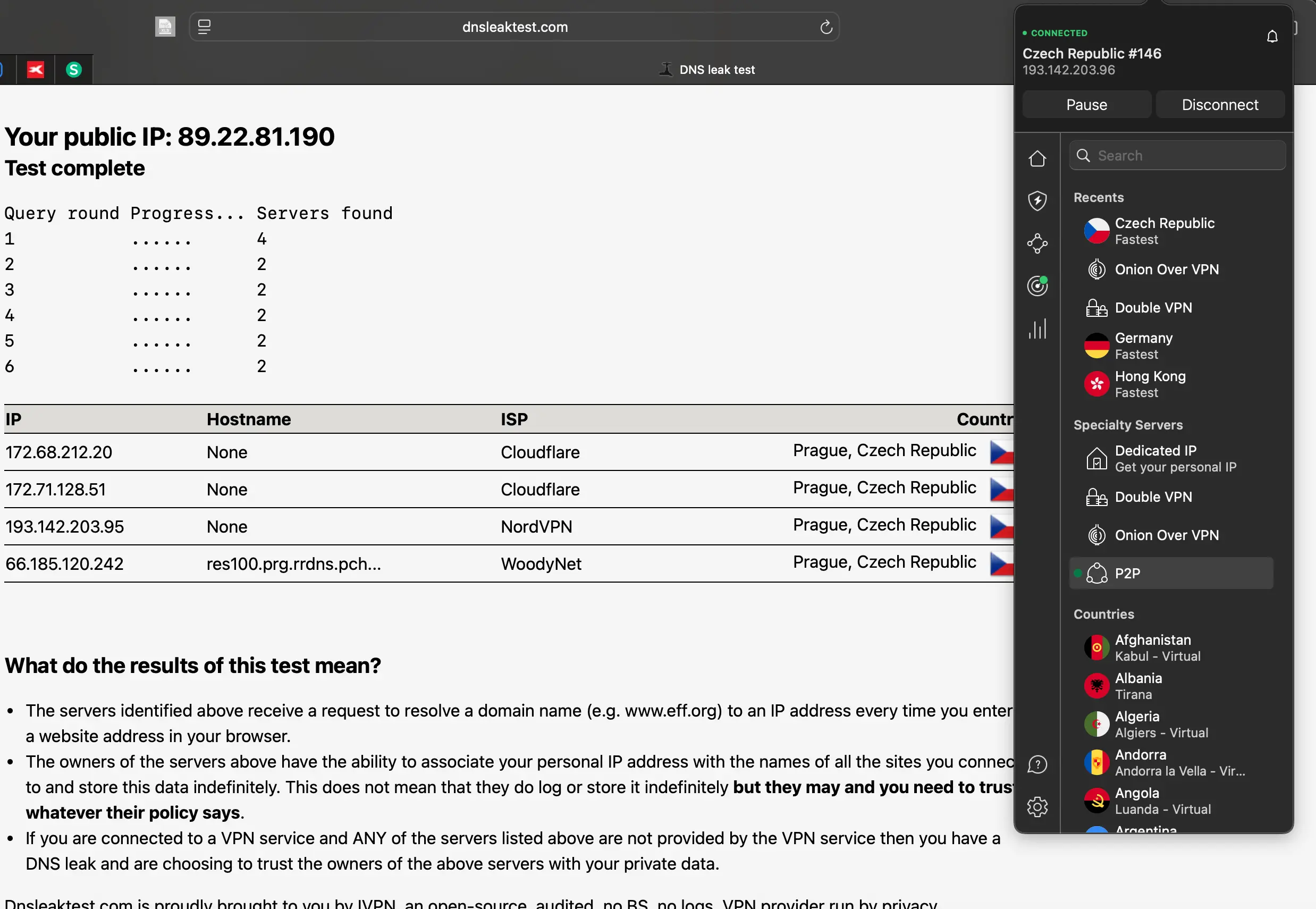Pause the VPN connection
The width and height of the screenshot is (1316, 909).
[x=1086, y=104]
